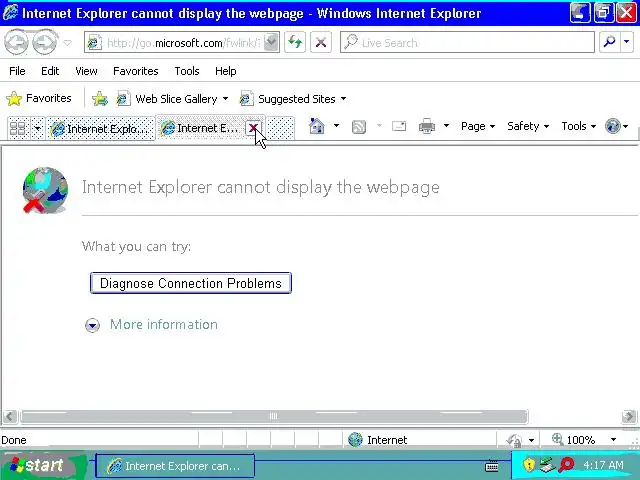Open the Tools menu in menu bar
640x480 pixels.
(x=187, y=71)
